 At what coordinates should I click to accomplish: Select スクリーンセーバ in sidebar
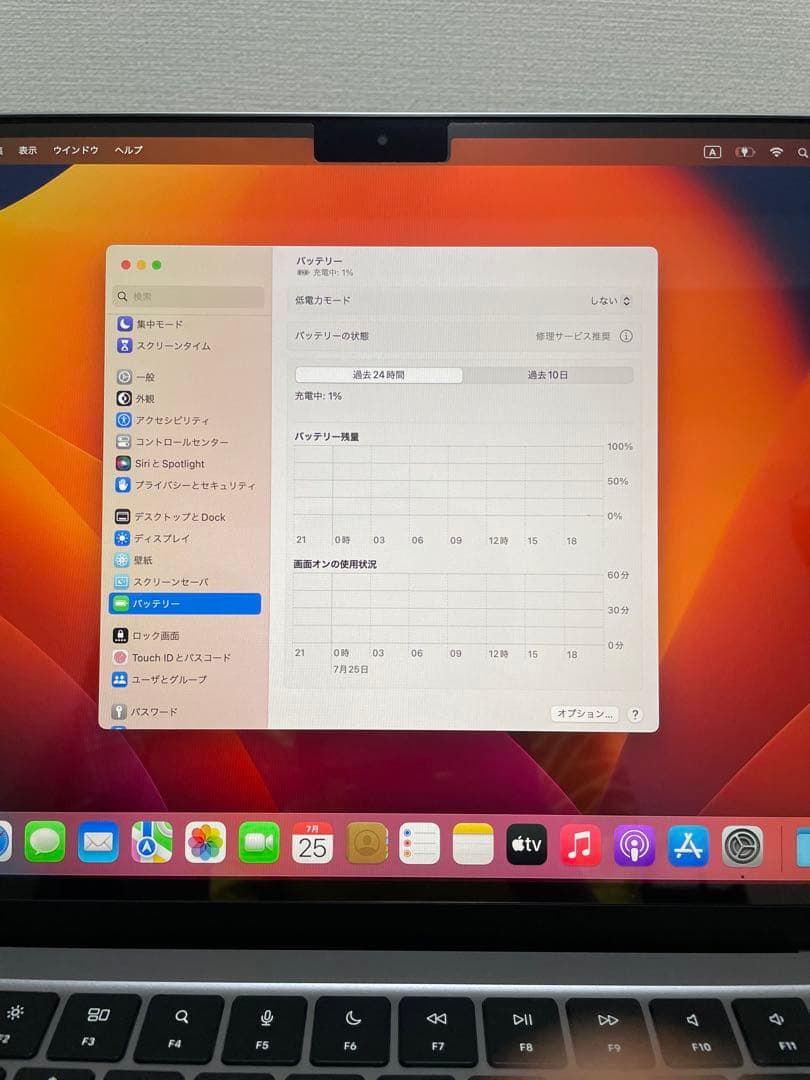pyautogui.click(x=172, y=582)
